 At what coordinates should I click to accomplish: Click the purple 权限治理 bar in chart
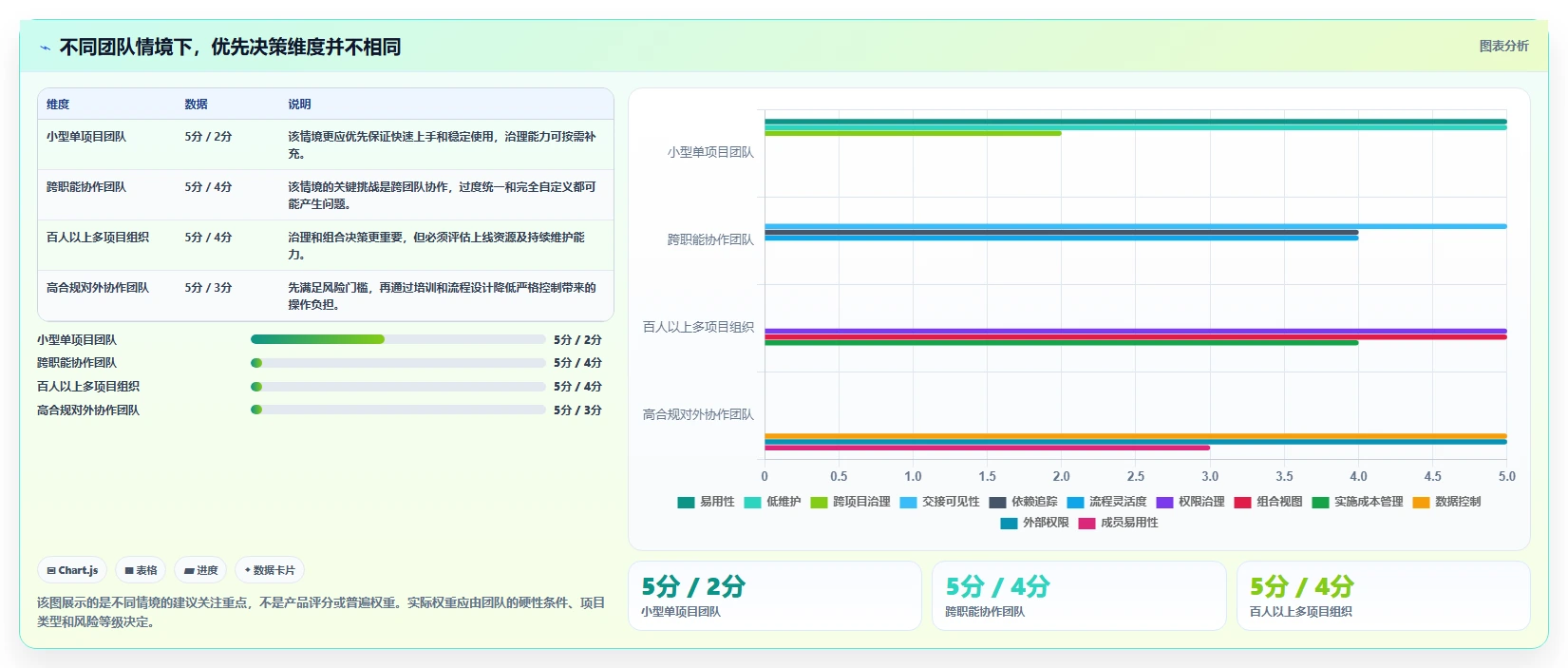[x=1136, y=331]
